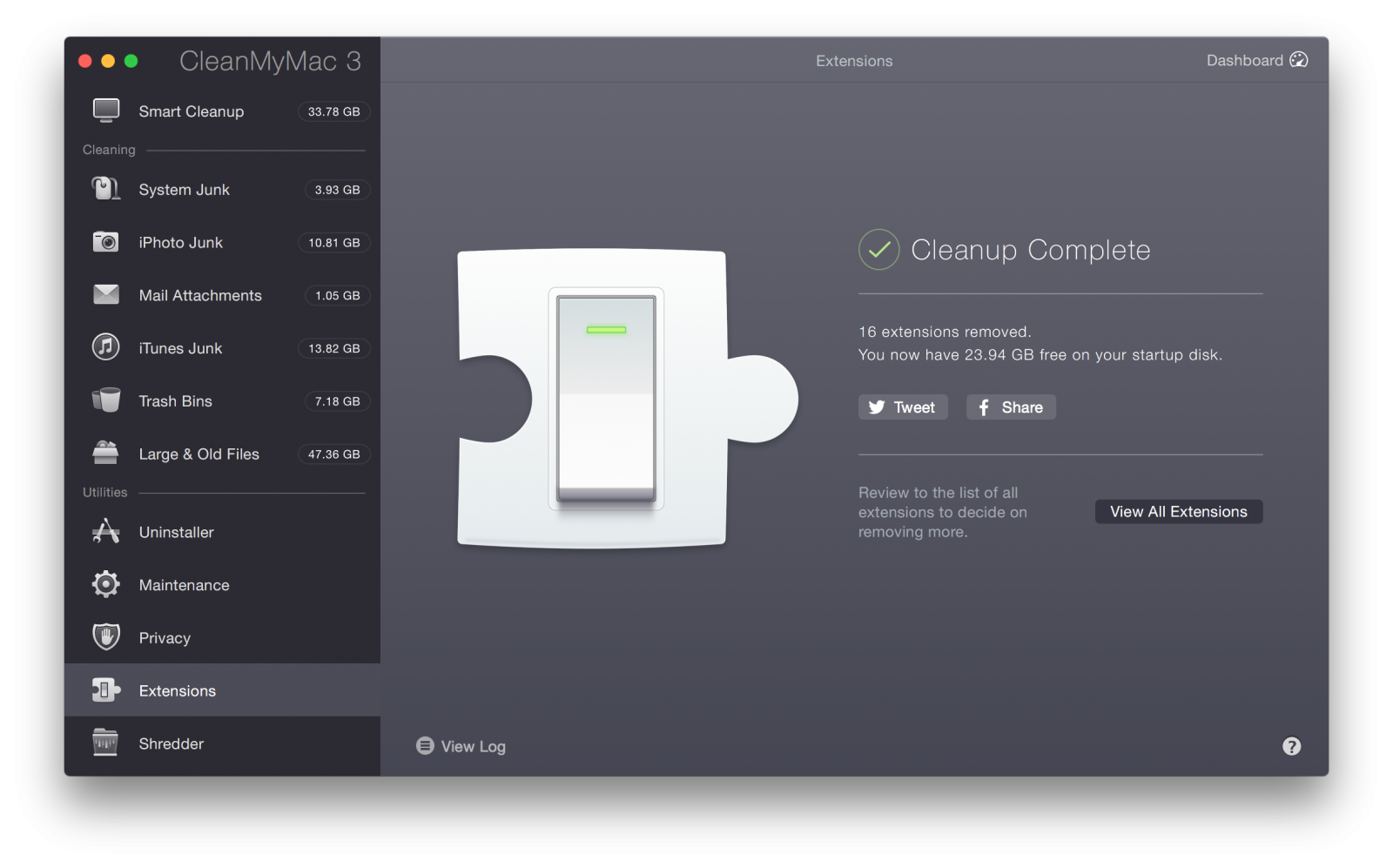The width and height of the screenshot is (1393, 868).
Task: Click the iPhoto Junk camera icon
Action: click(x=106, y=242)
